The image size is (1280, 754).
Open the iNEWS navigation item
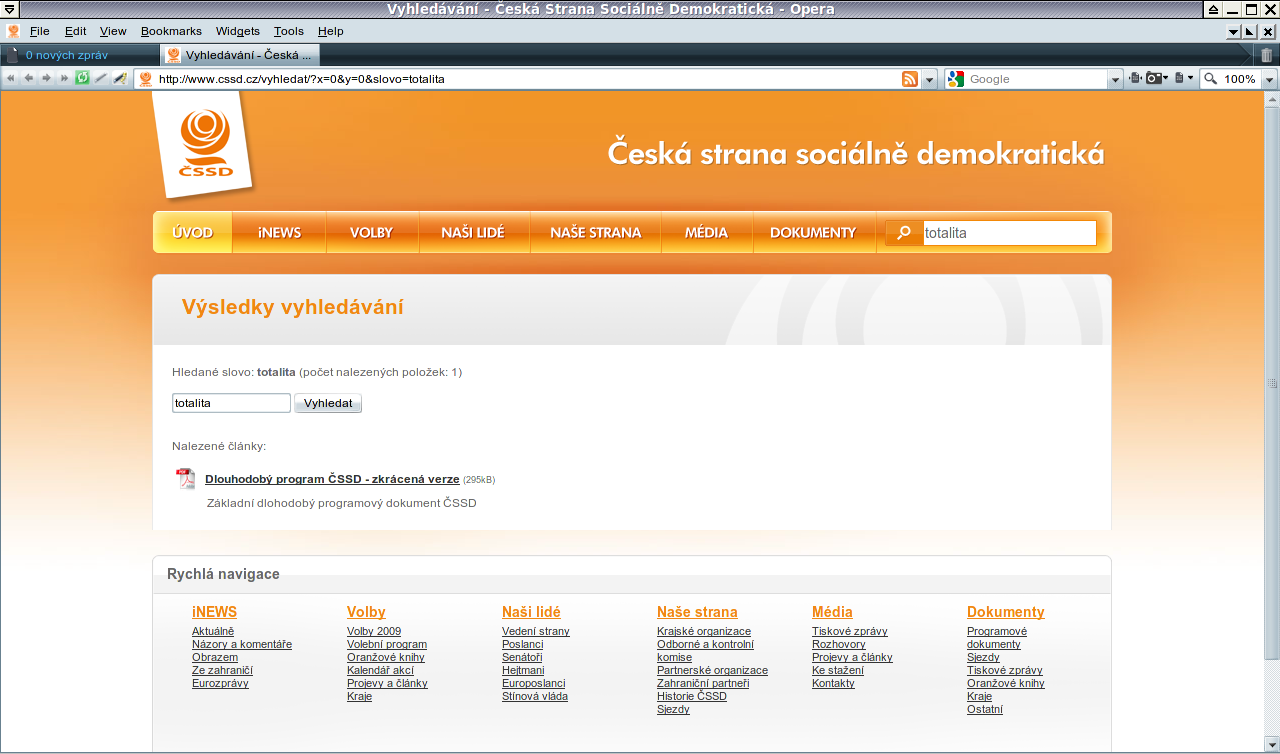click(x=279, y=232)
